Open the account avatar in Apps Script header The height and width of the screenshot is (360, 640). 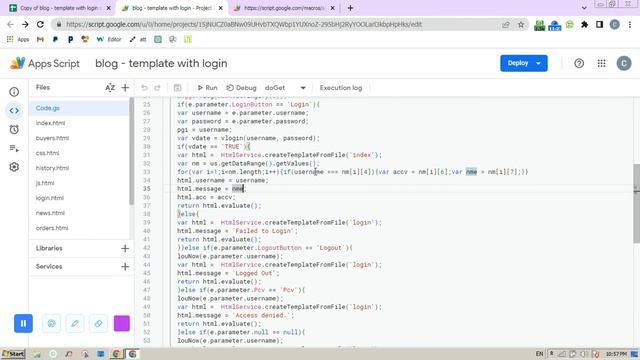624,63
